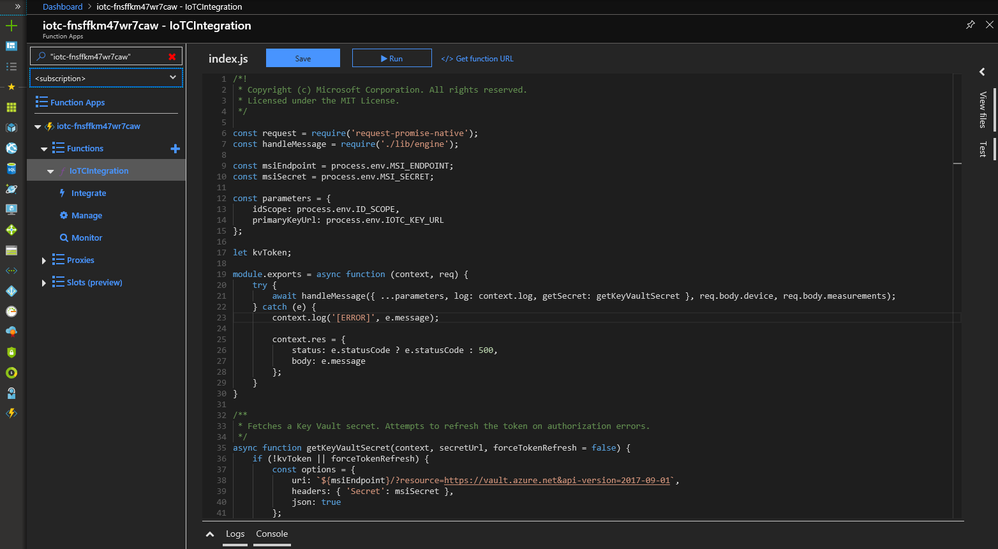
Task: Open Manage with the gear icon
Action: point(86,215)
